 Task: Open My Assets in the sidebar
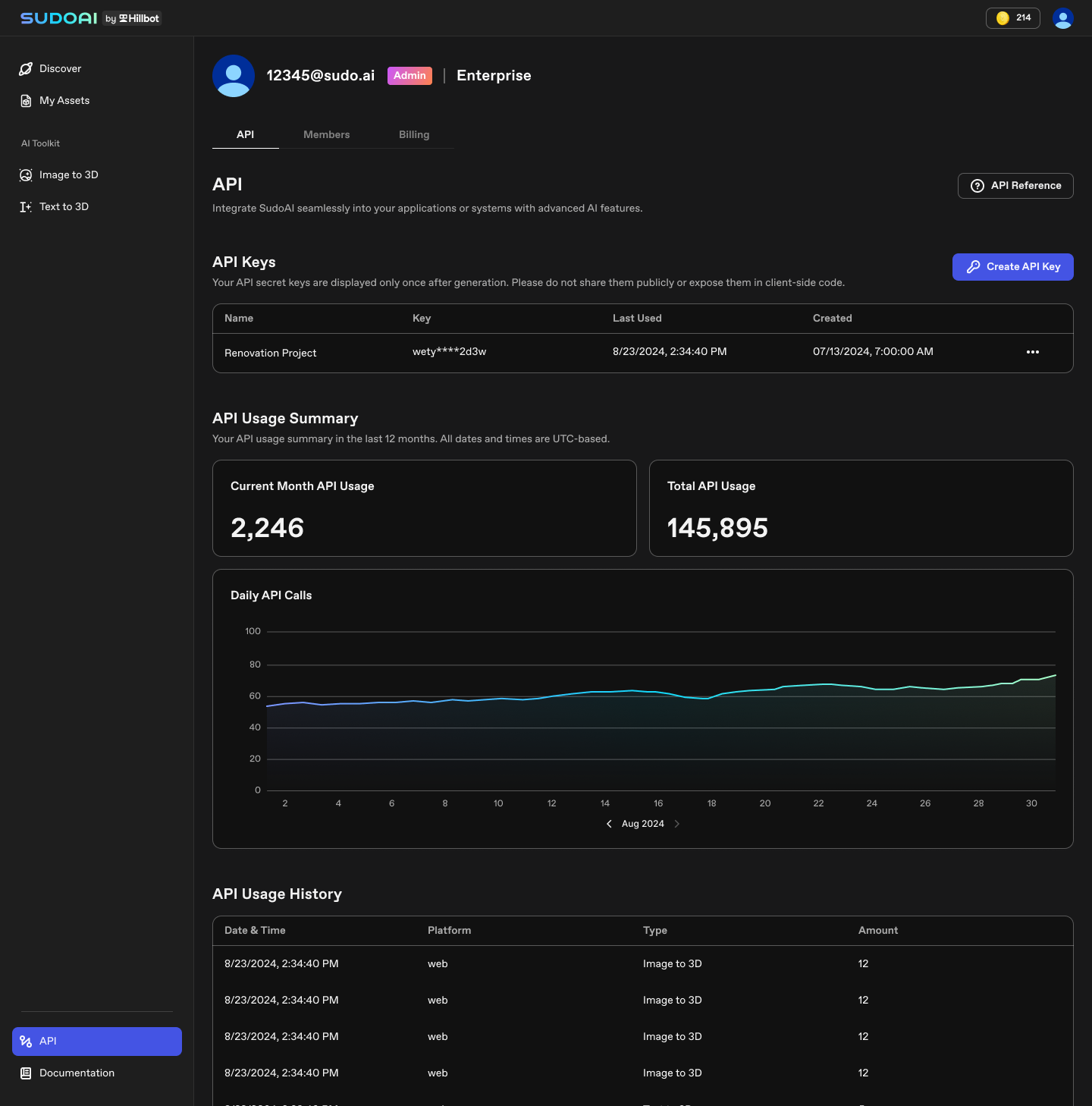point(97,101)
